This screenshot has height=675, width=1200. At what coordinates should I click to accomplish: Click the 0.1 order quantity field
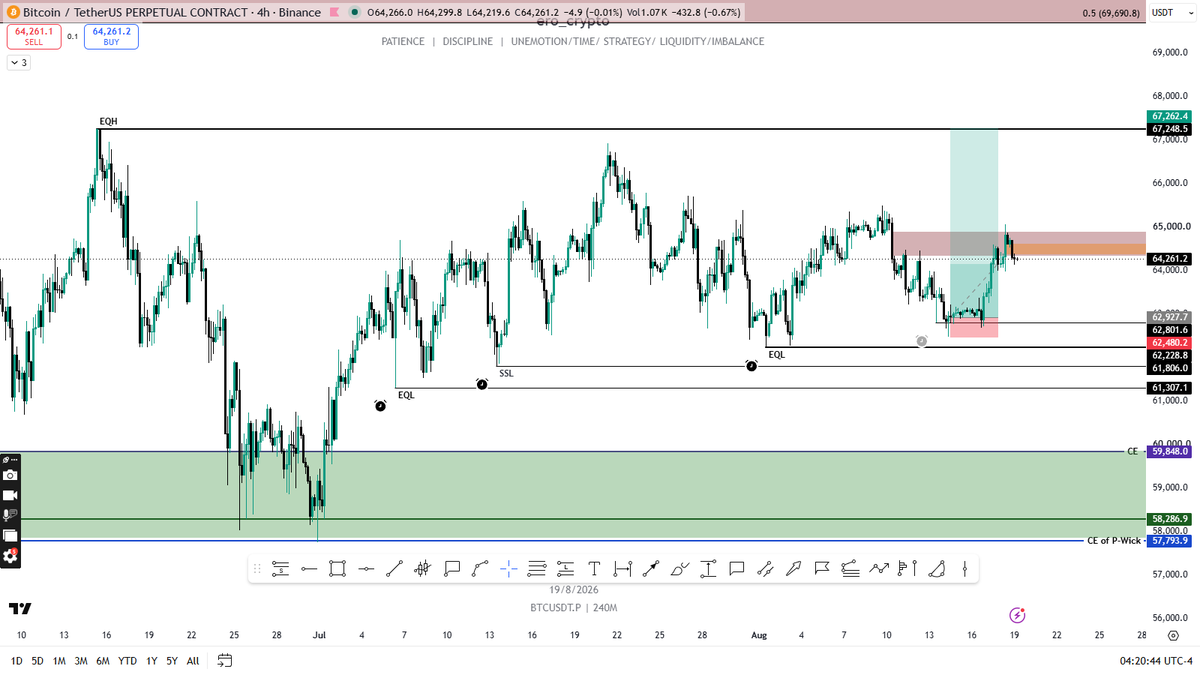[x=72, y=36]
